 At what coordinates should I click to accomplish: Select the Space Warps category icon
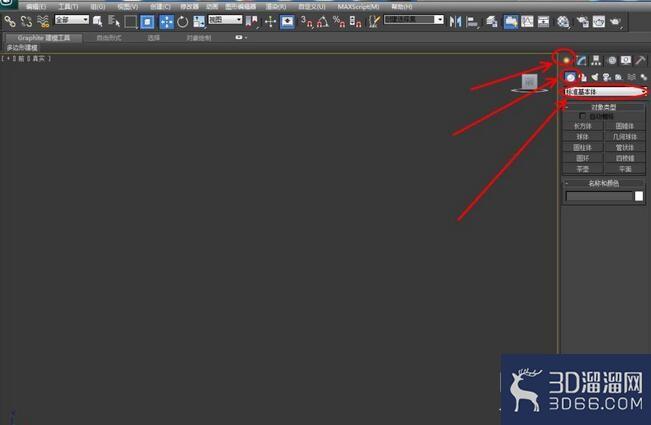click(631, 77)
